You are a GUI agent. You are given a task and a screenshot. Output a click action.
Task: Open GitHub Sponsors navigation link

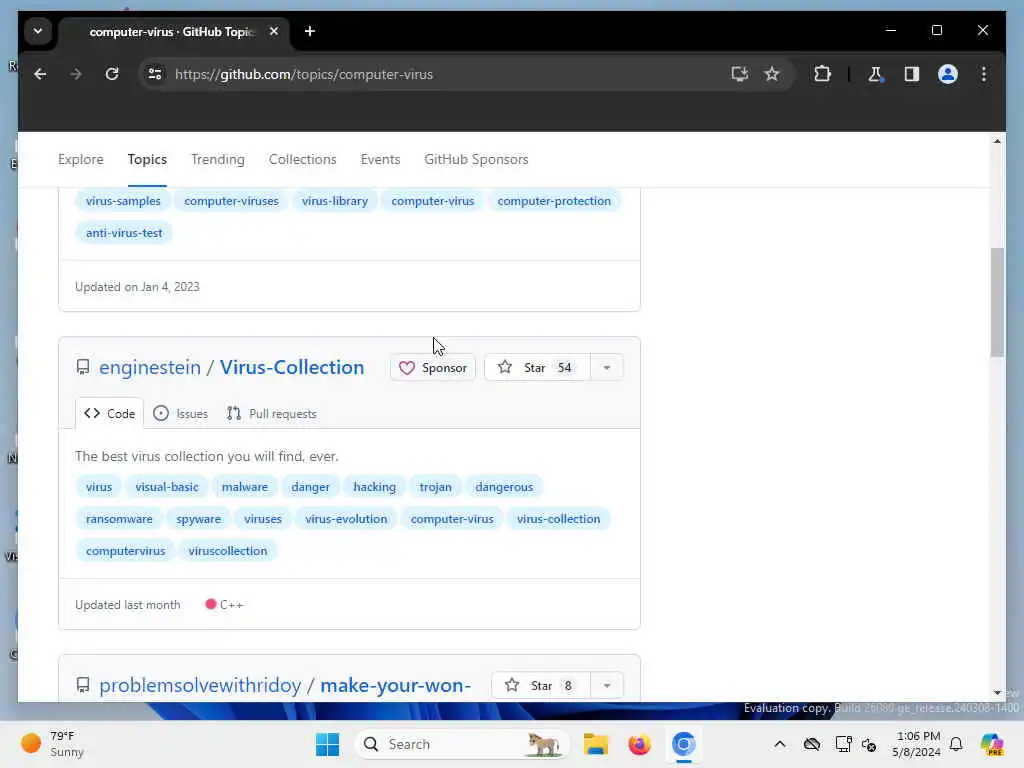(476, 159)
